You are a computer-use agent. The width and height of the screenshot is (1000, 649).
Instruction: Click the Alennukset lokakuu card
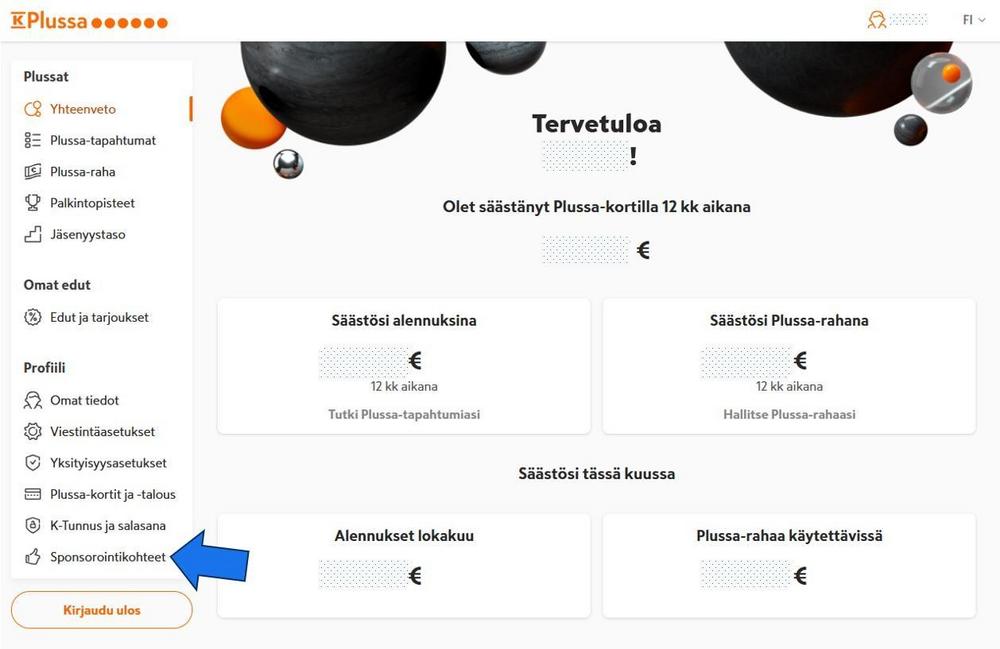pos(404,565)
